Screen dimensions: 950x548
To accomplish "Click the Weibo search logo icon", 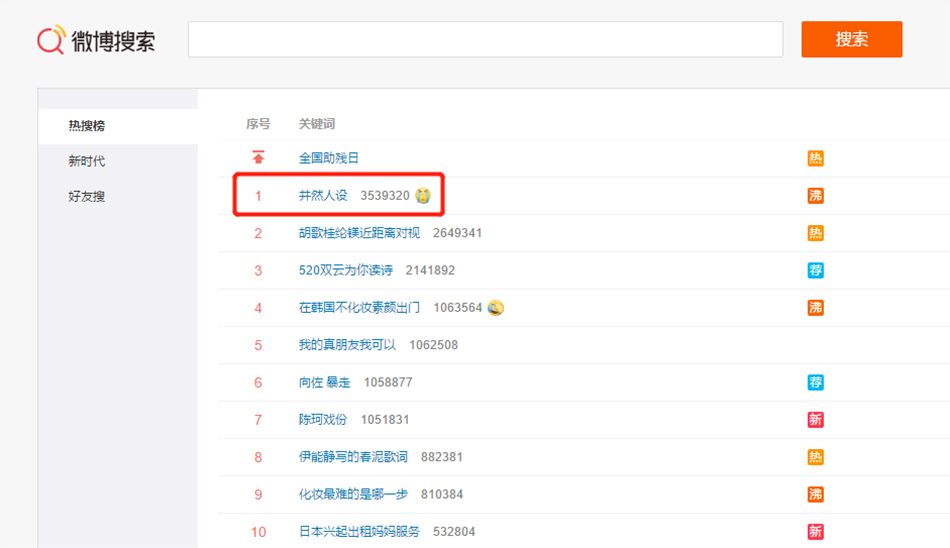I will pos(51,40).
